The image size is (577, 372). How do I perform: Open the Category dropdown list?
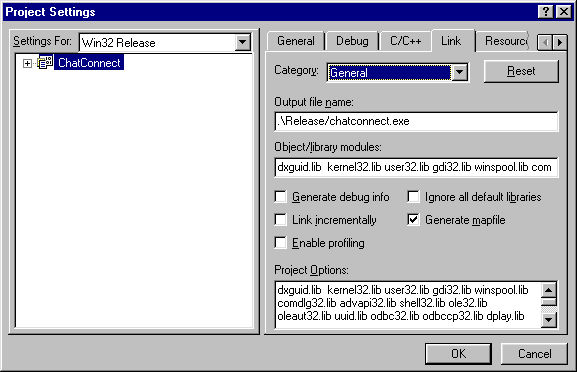pyautogui.click(x=460, y=72)
